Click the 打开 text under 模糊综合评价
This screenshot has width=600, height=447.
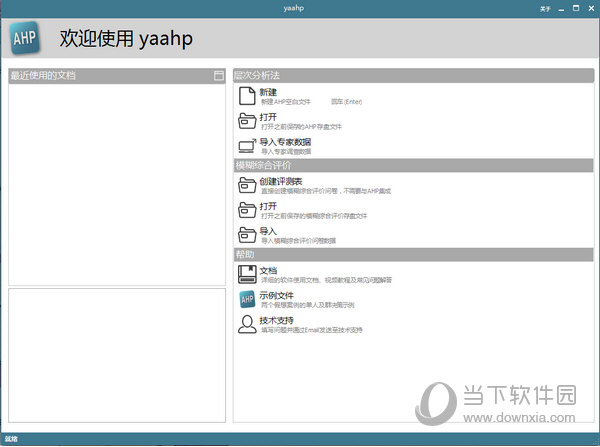pos(268,206)
